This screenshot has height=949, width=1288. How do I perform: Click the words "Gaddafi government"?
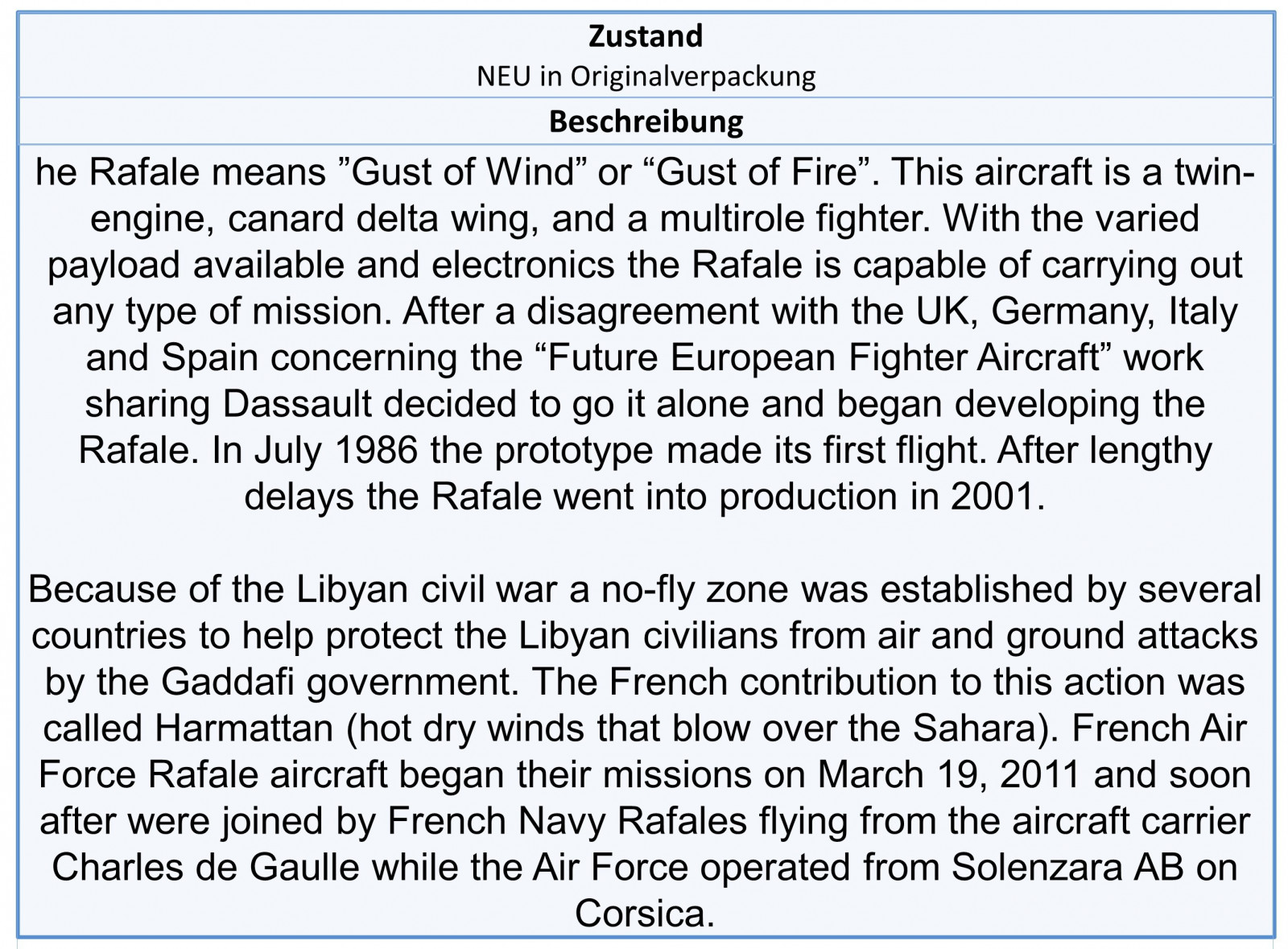tap(336, 683)
